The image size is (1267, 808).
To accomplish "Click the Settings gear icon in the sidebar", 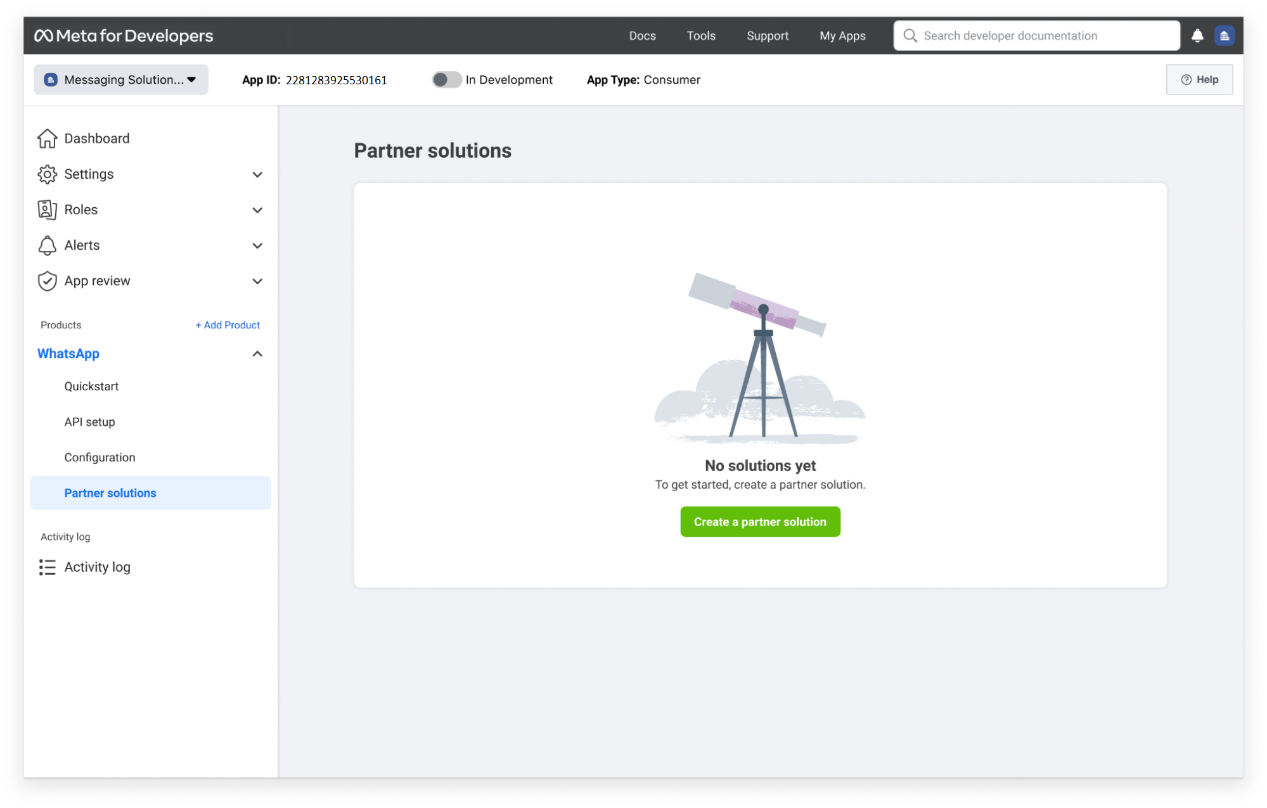I will point(47,174).
